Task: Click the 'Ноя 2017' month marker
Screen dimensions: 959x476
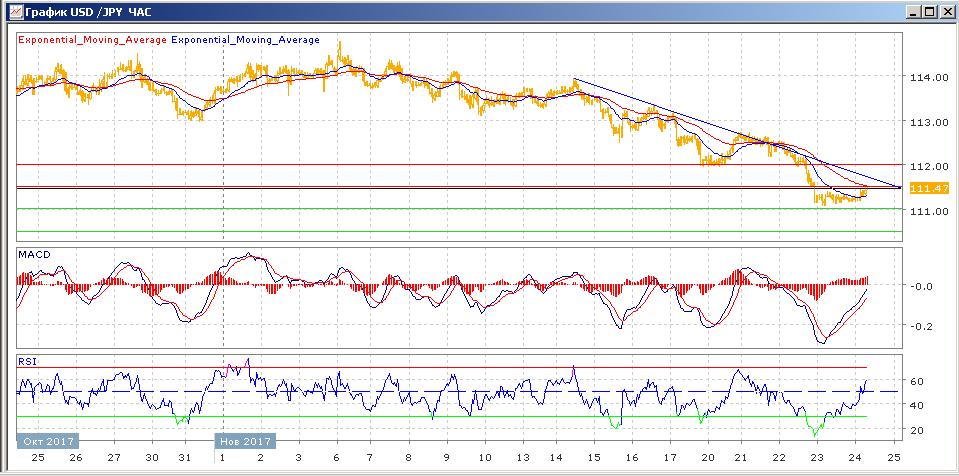Action: [x=244, y=440]
